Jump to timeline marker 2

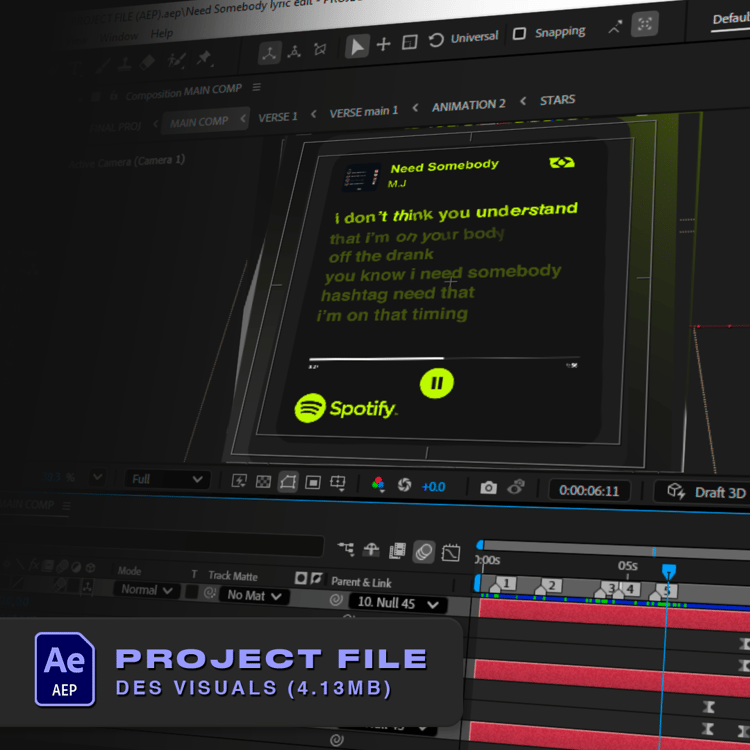547,586
